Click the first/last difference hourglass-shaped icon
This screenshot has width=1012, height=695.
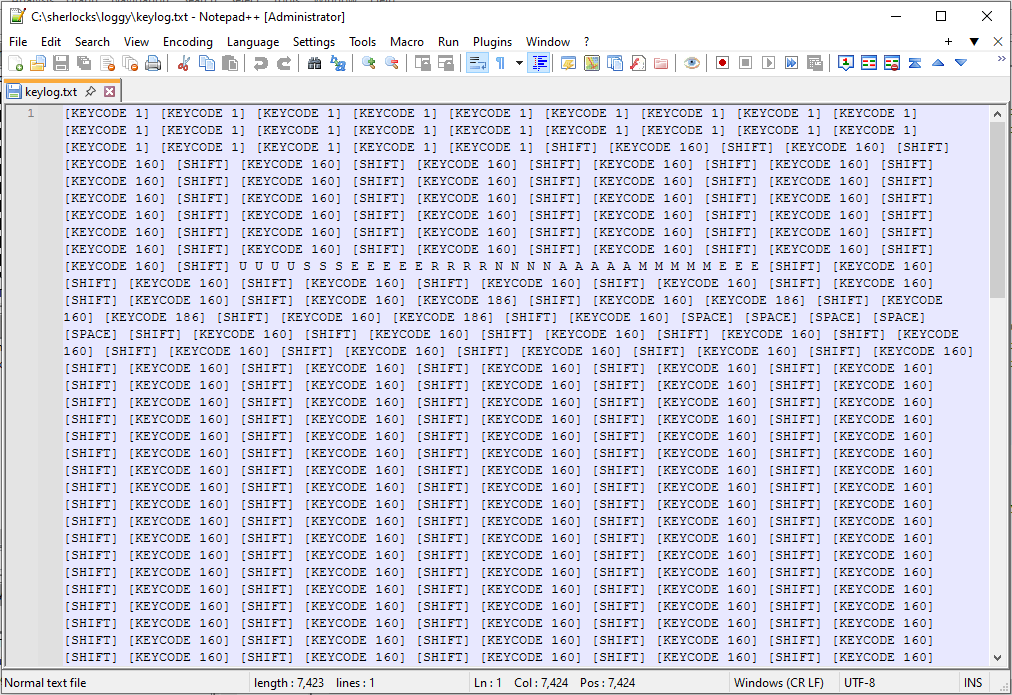915,63
